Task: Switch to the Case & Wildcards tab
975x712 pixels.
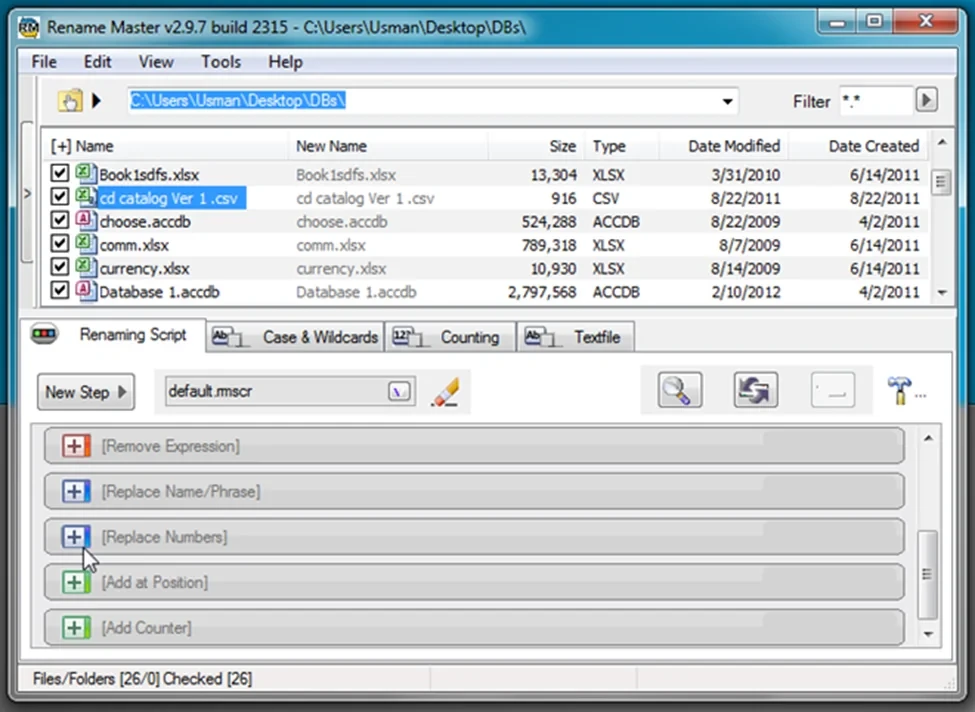Action: click(x=296, y=337)
